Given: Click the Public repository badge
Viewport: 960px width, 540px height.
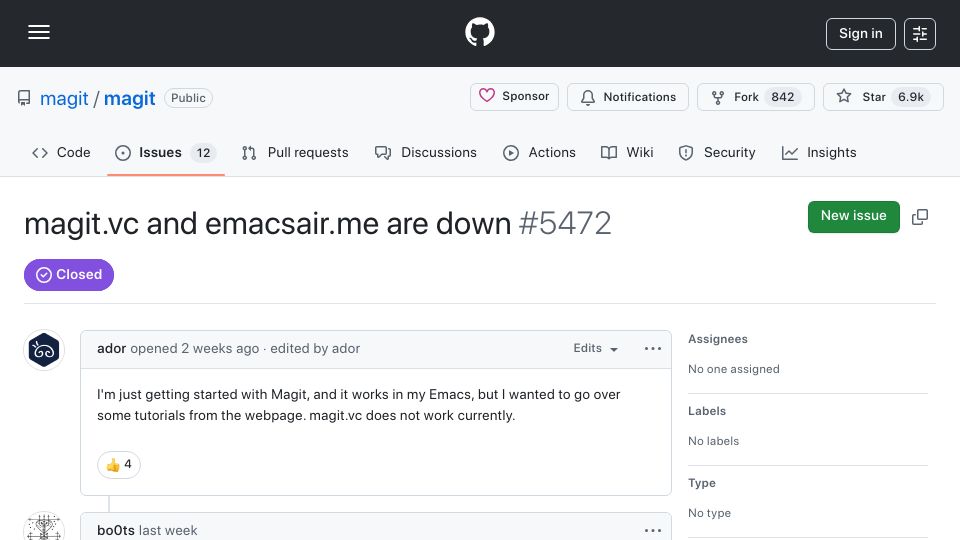Looking at the screenshot, I should [x=189, y=98].
